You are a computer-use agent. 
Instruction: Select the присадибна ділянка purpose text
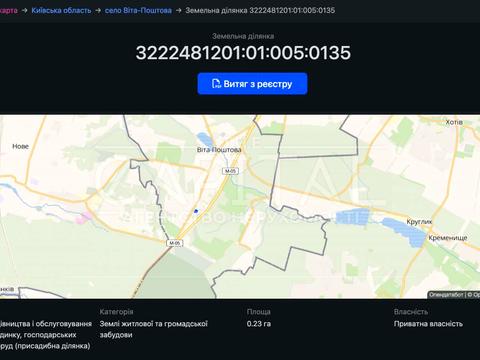[53, 346]
